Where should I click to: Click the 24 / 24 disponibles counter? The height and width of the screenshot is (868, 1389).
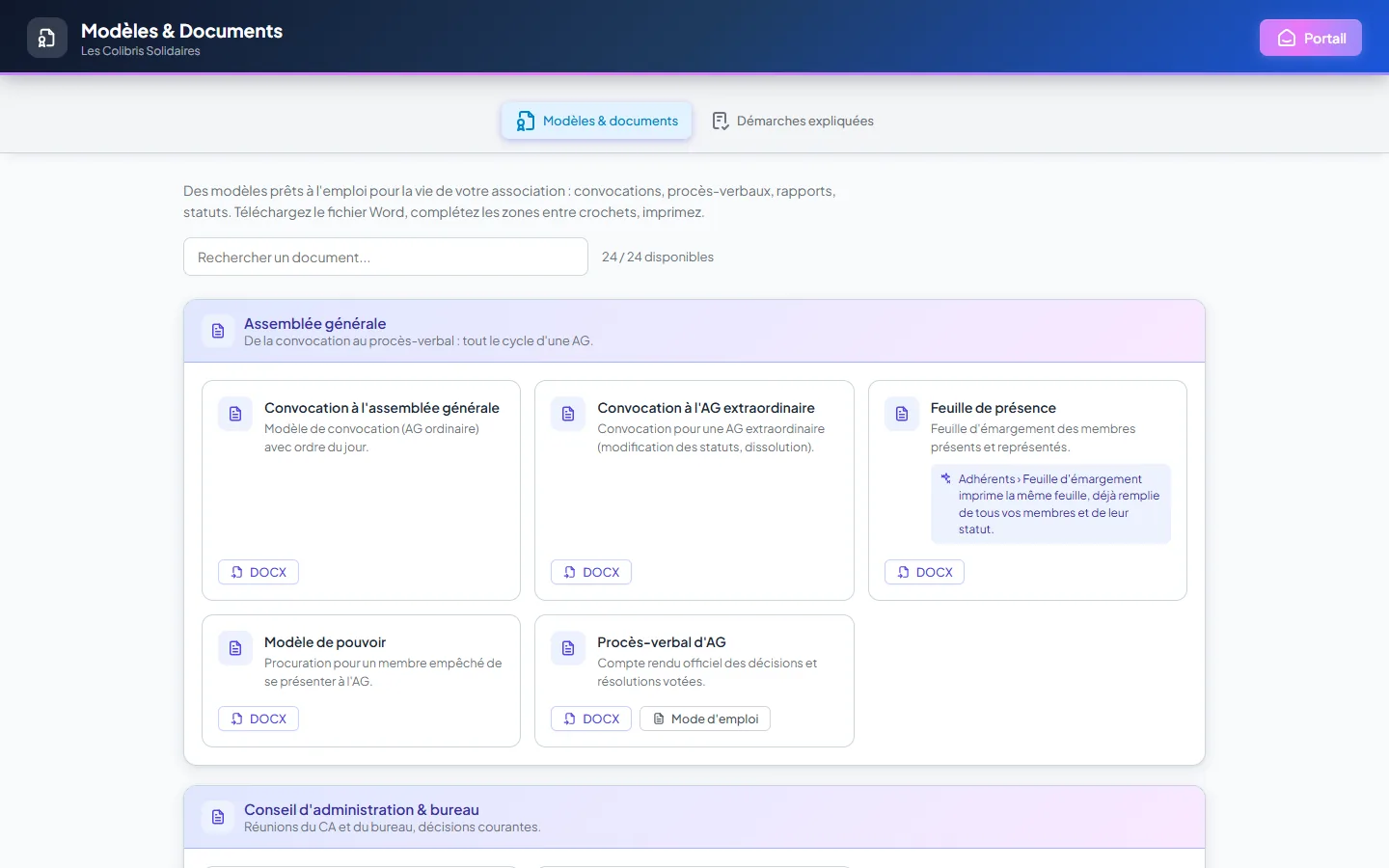pyautogui.click(x=658, y=257)
